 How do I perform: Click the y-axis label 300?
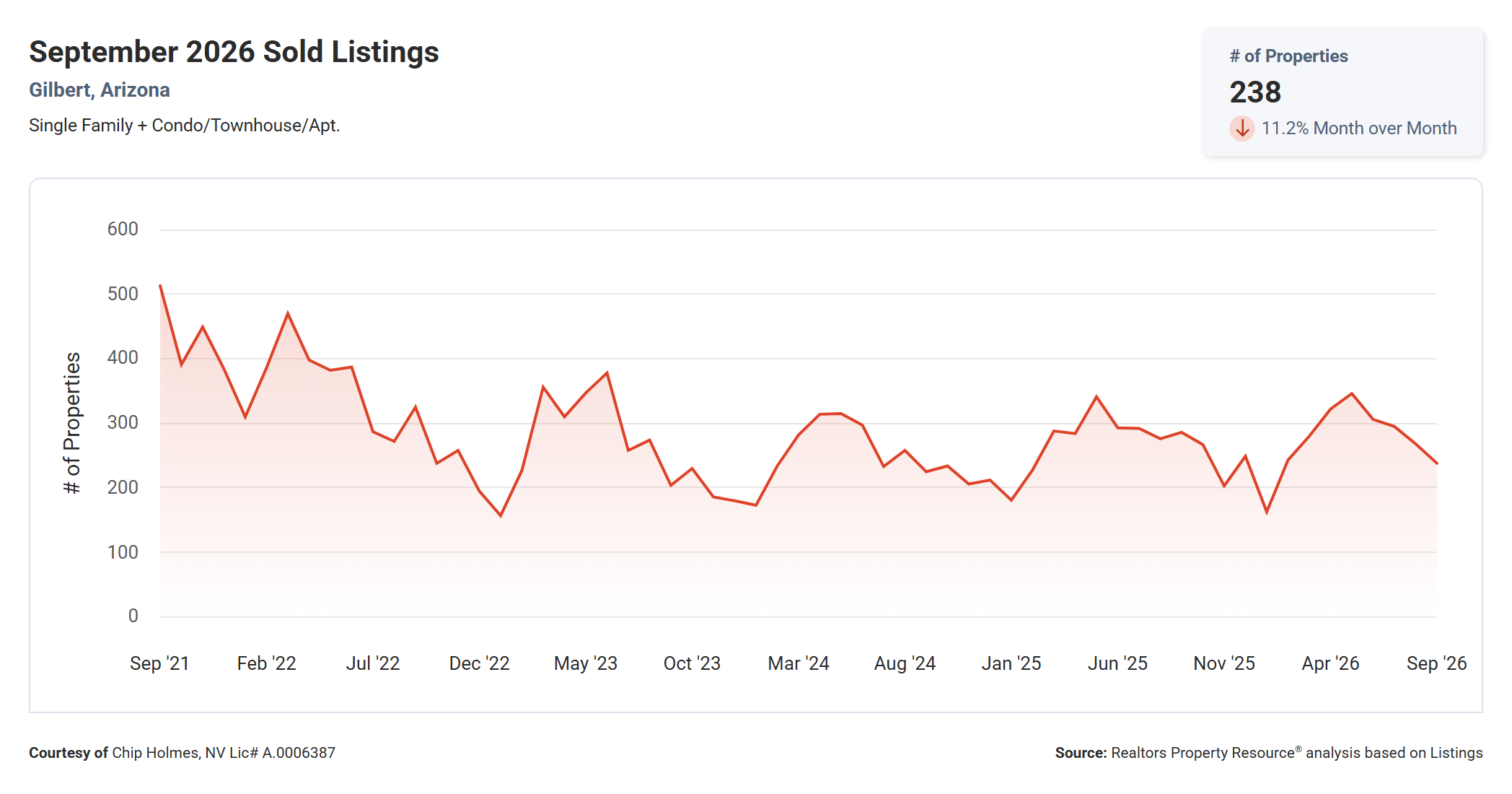[x=123, y=422]
